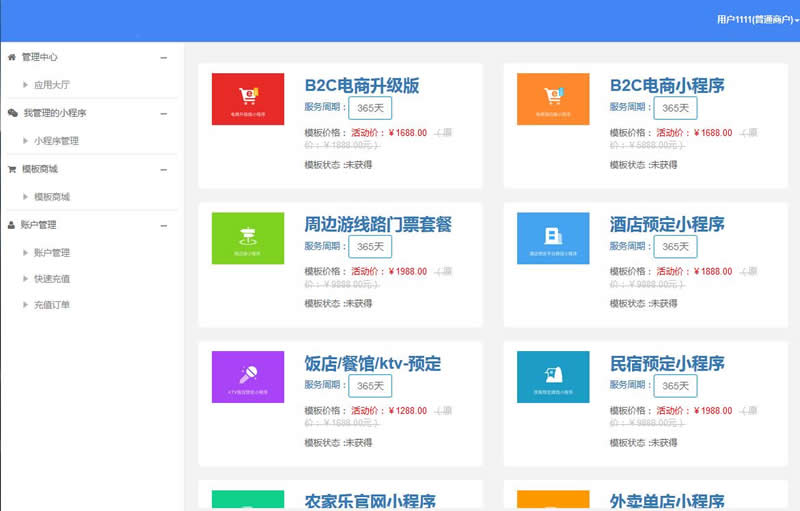Open the 民宿预定小程序 title
800x511 pixels.
667,364
